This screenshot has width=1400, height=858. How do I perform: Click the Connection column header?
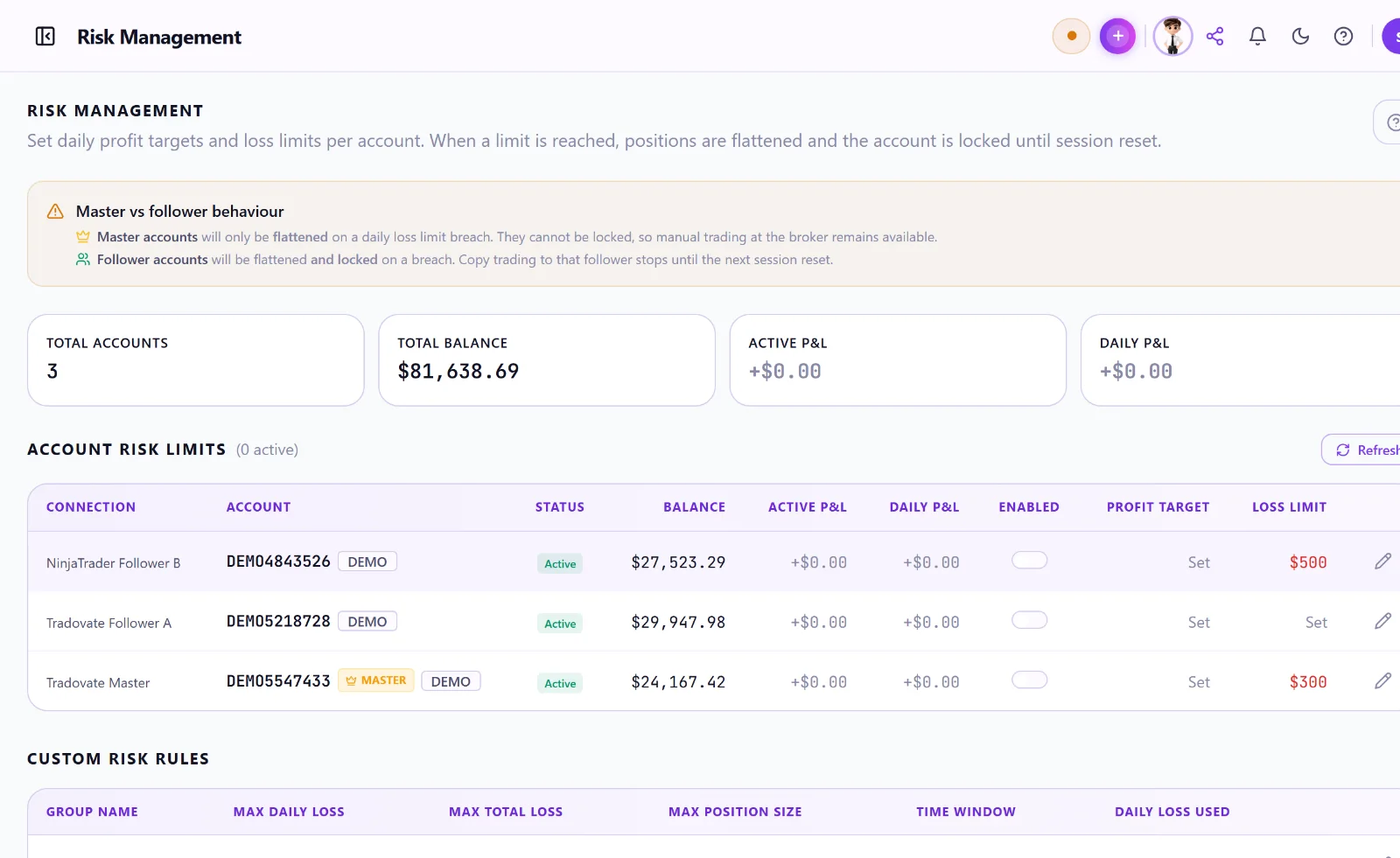coord(91,507)
